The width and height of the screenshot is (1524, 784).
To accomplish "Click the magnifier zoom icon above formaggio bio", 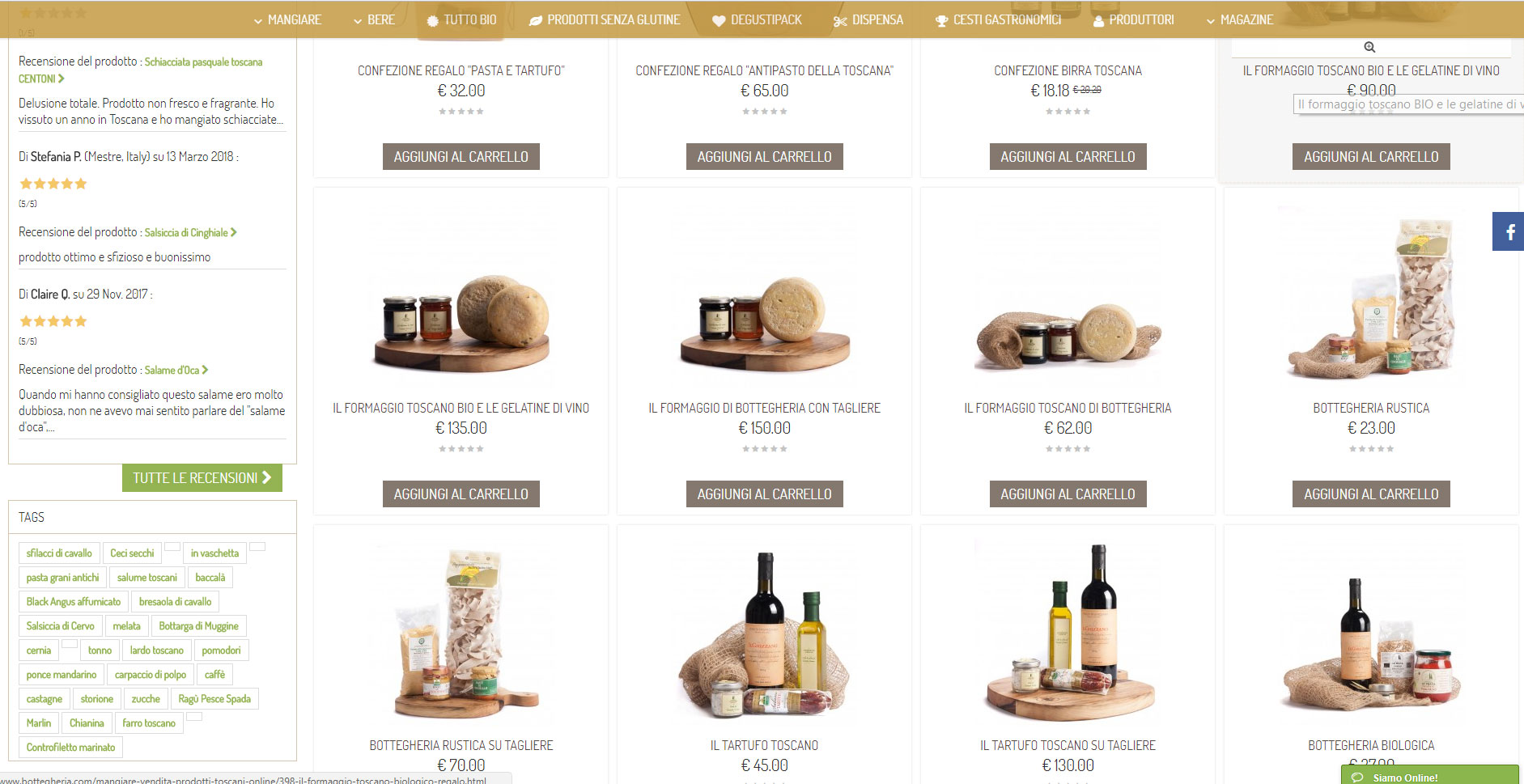I will pyautogui.click(x=1369, y=47).
